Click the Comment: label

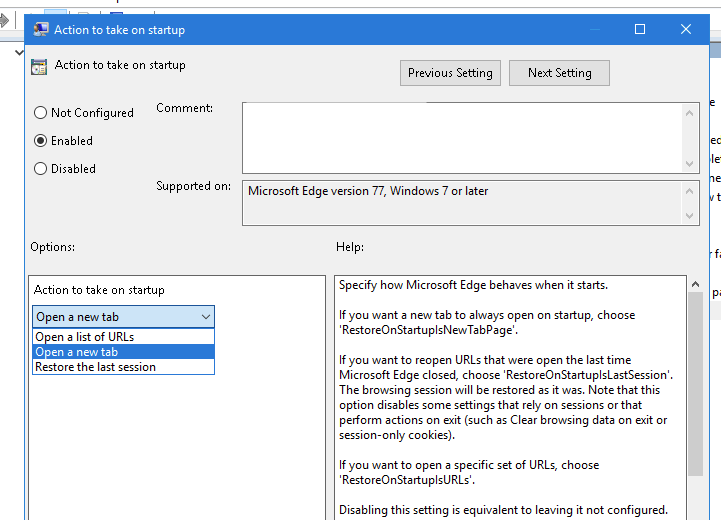click(184, 108)
